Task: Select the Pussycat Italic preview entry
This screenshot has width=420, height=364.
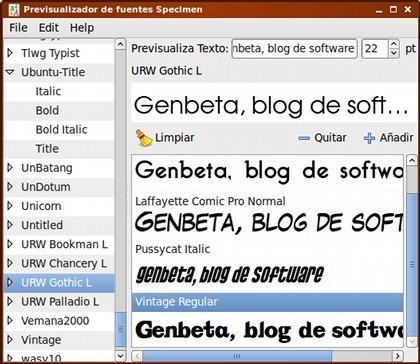Action: coord(173,249)
